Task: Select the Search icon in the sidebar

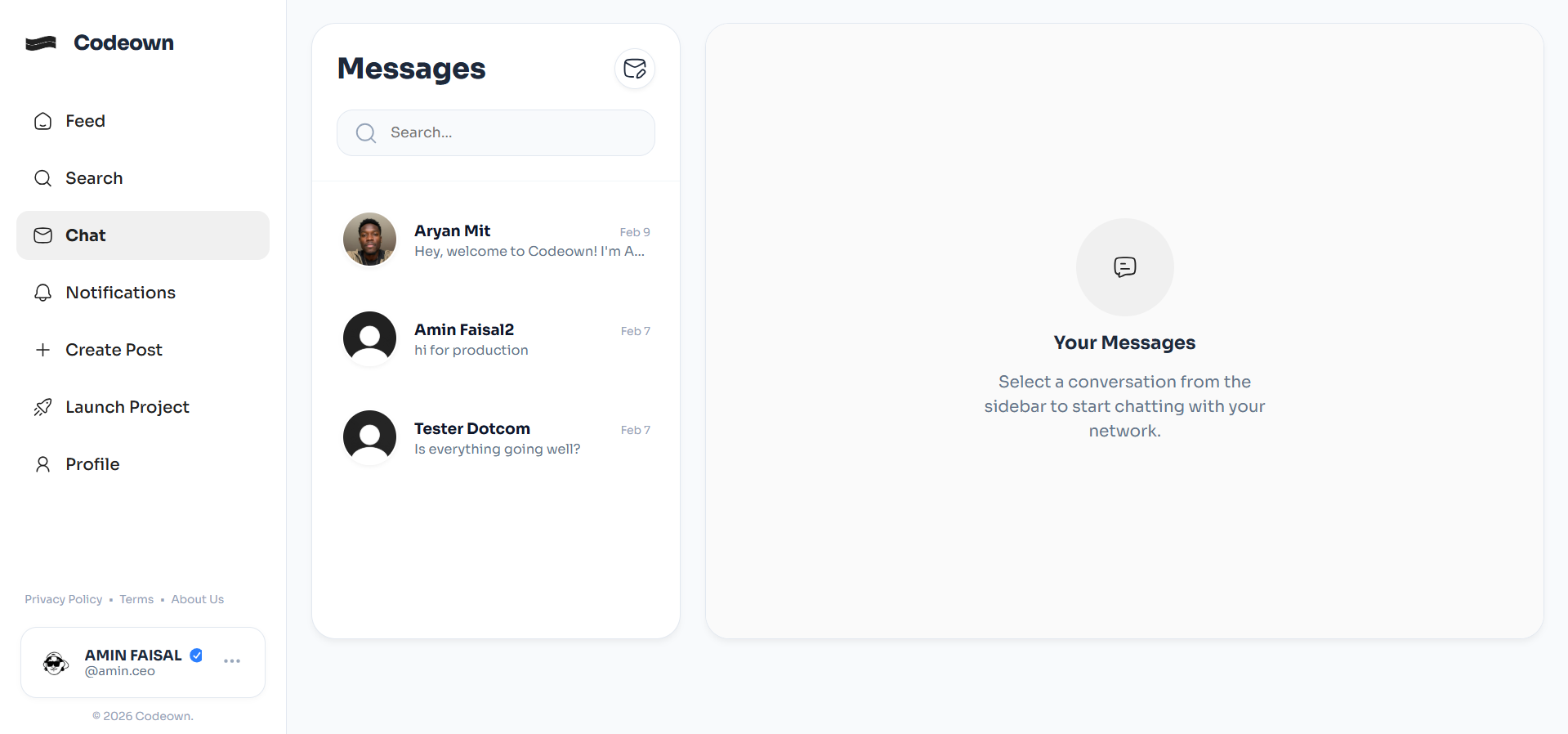Action: (42, 177)
